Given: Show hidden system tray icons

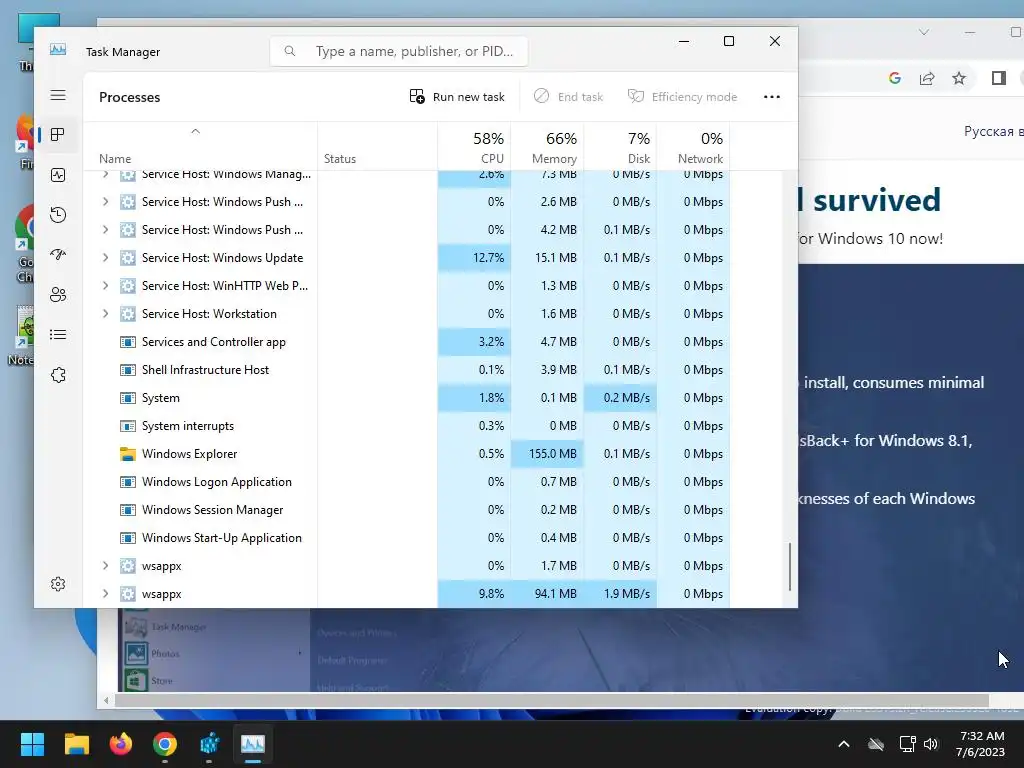Looking at the screenshot, I should click(x=844, y=744).
